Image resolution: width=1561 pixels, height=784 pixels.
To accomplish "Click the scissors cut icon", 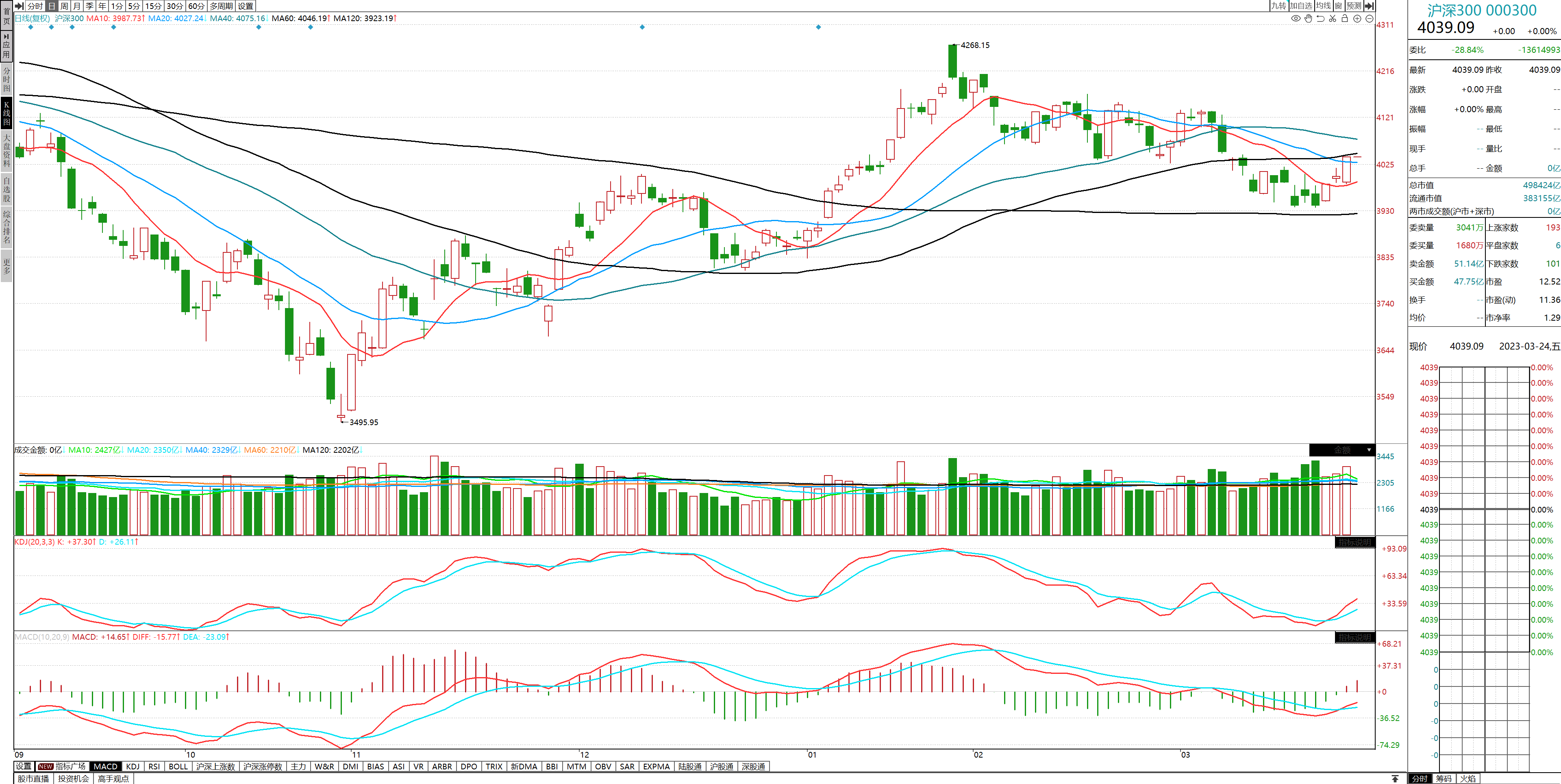I will [x=1333, y=18].
